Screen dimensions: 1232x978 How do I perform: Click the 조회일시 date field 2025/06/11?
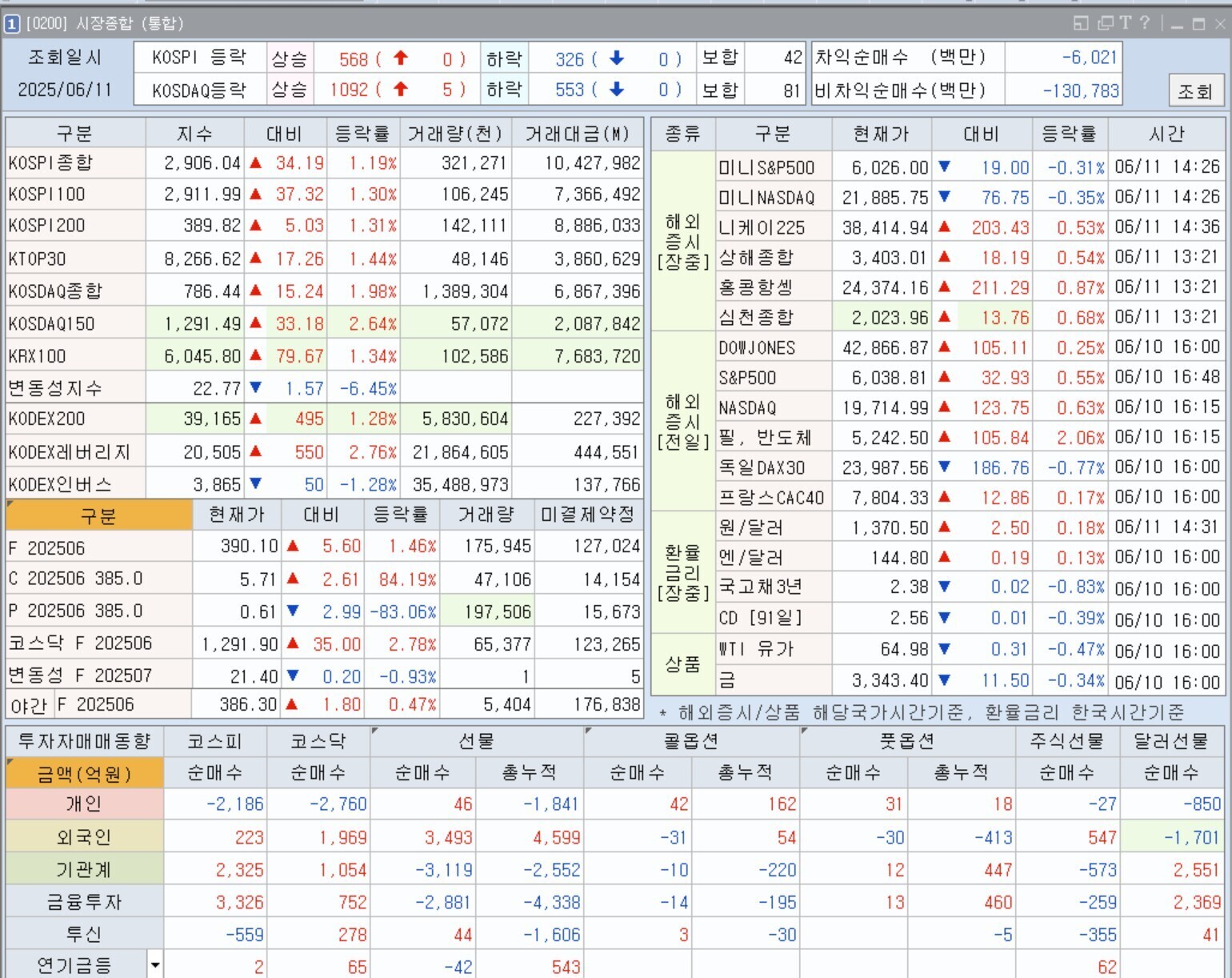[x=65, y=90]
